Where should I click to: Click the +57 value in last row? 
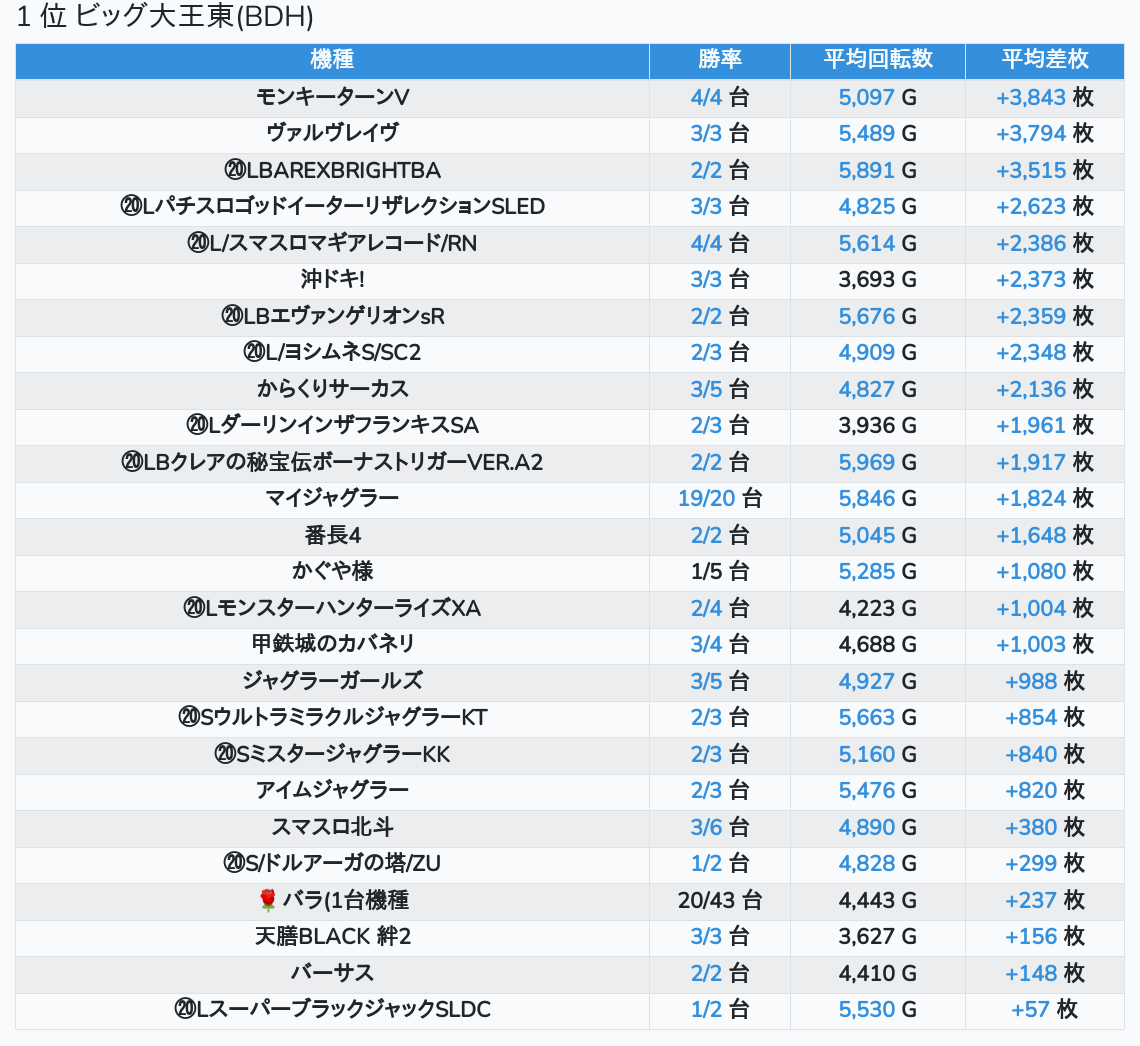pos(1031,1009)
